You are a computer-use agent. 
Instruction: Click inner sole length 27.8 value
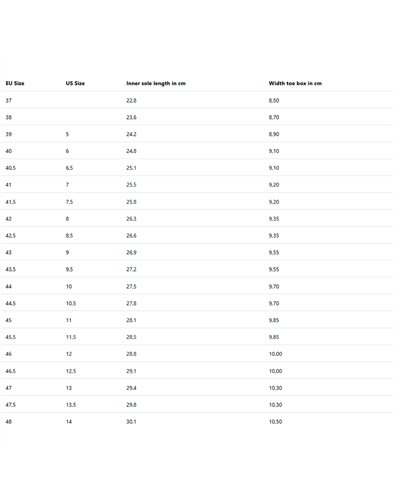(131, 303)
